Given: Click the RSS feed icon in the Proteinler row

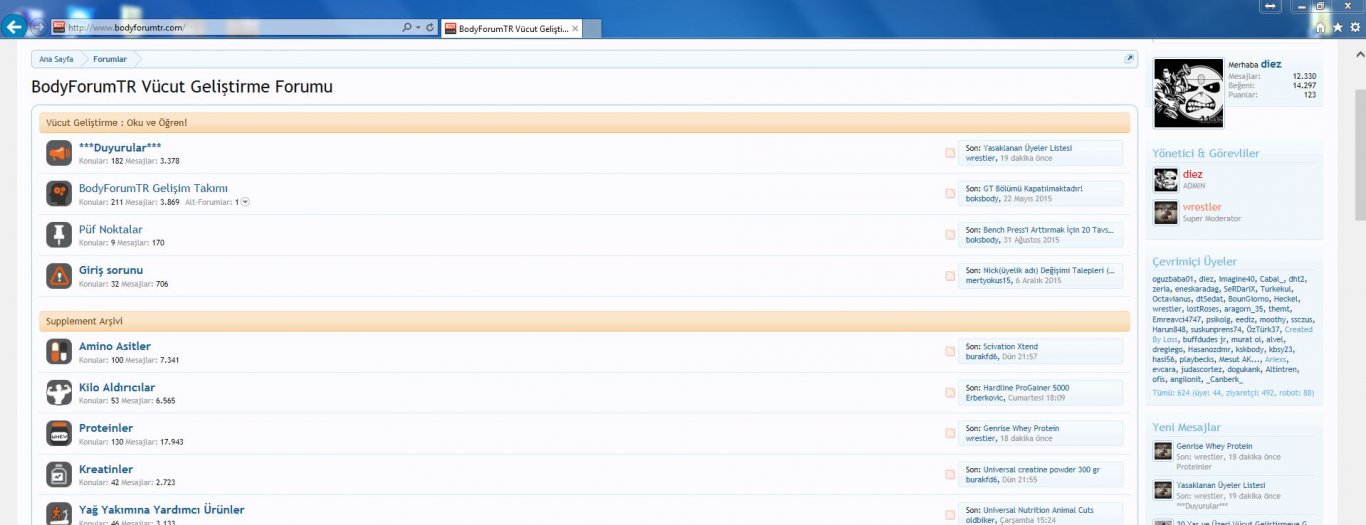Looking at the screenshot, I should [950, 434].
